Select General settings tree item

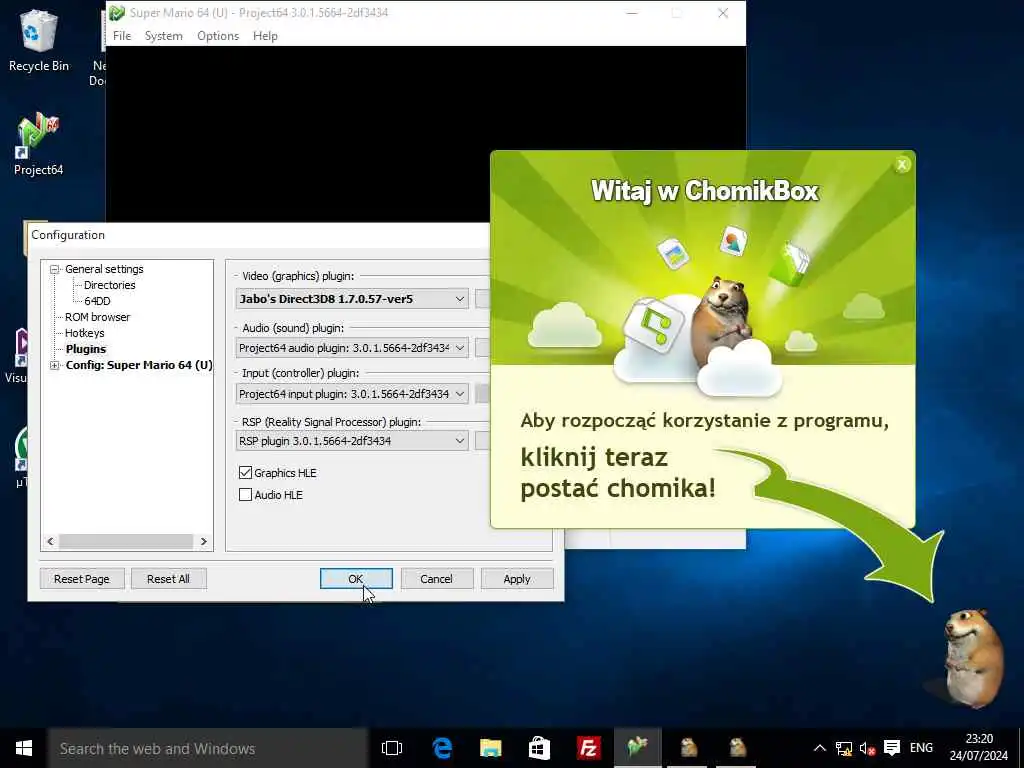coord(104,269)
